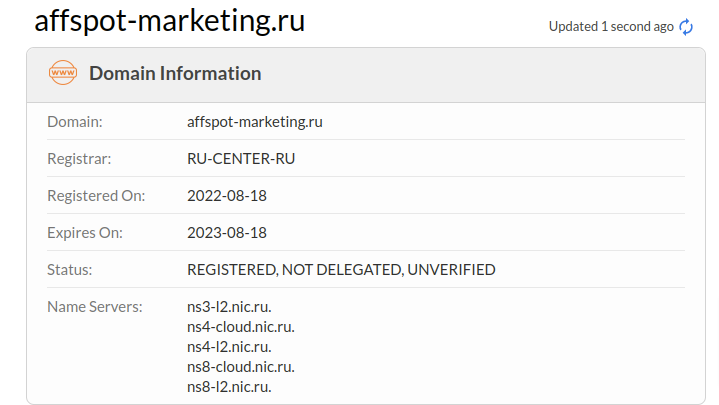The height and width of the screenshot is (405, 719).
Task: Click the affspot-marketing.ru page title
Action: pos(170,22)
